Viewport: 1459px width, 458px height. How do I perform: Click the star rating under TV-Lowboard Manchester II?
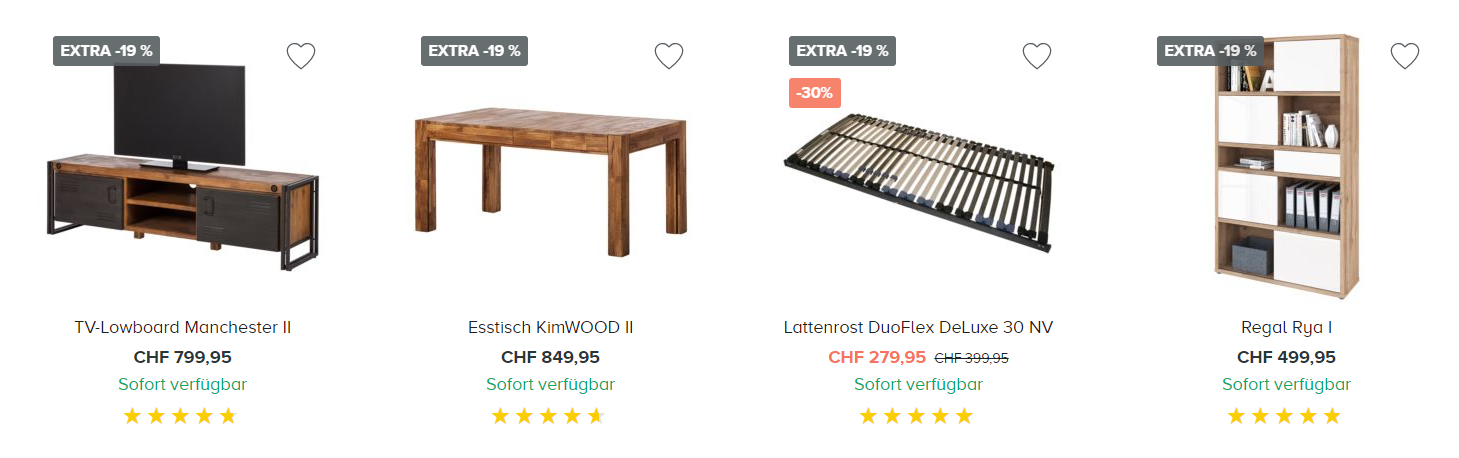tap(180, 416)
